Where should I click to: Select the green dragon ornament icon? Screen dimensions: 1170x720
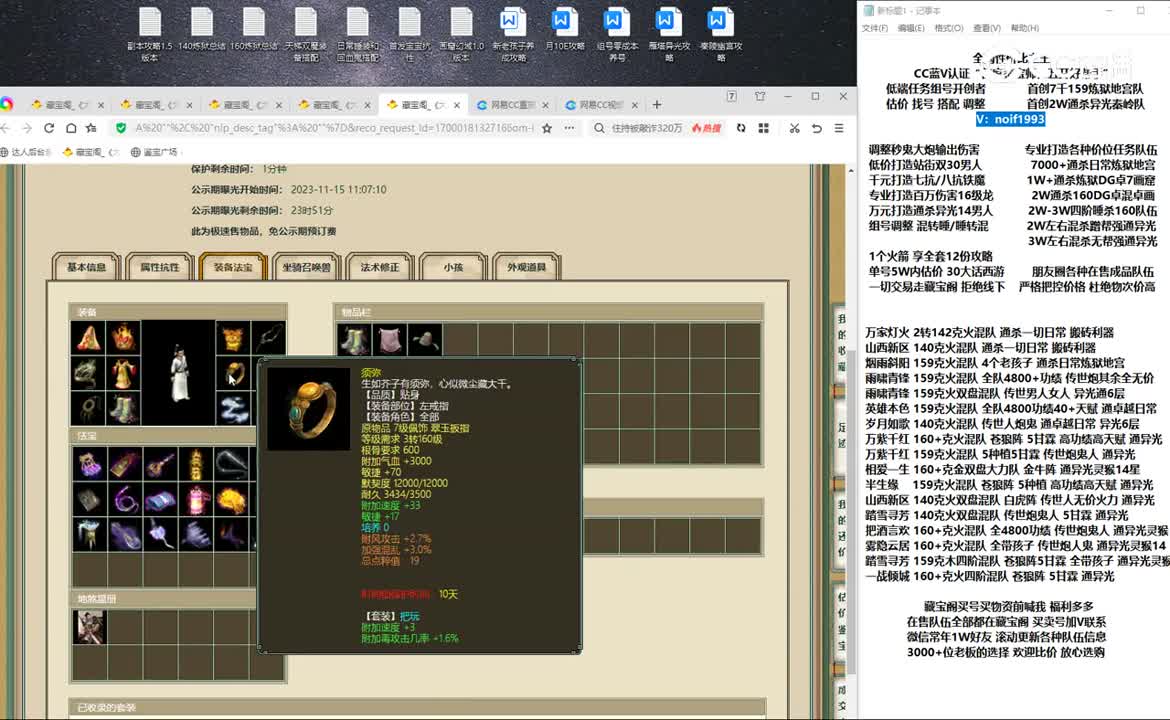88,374
